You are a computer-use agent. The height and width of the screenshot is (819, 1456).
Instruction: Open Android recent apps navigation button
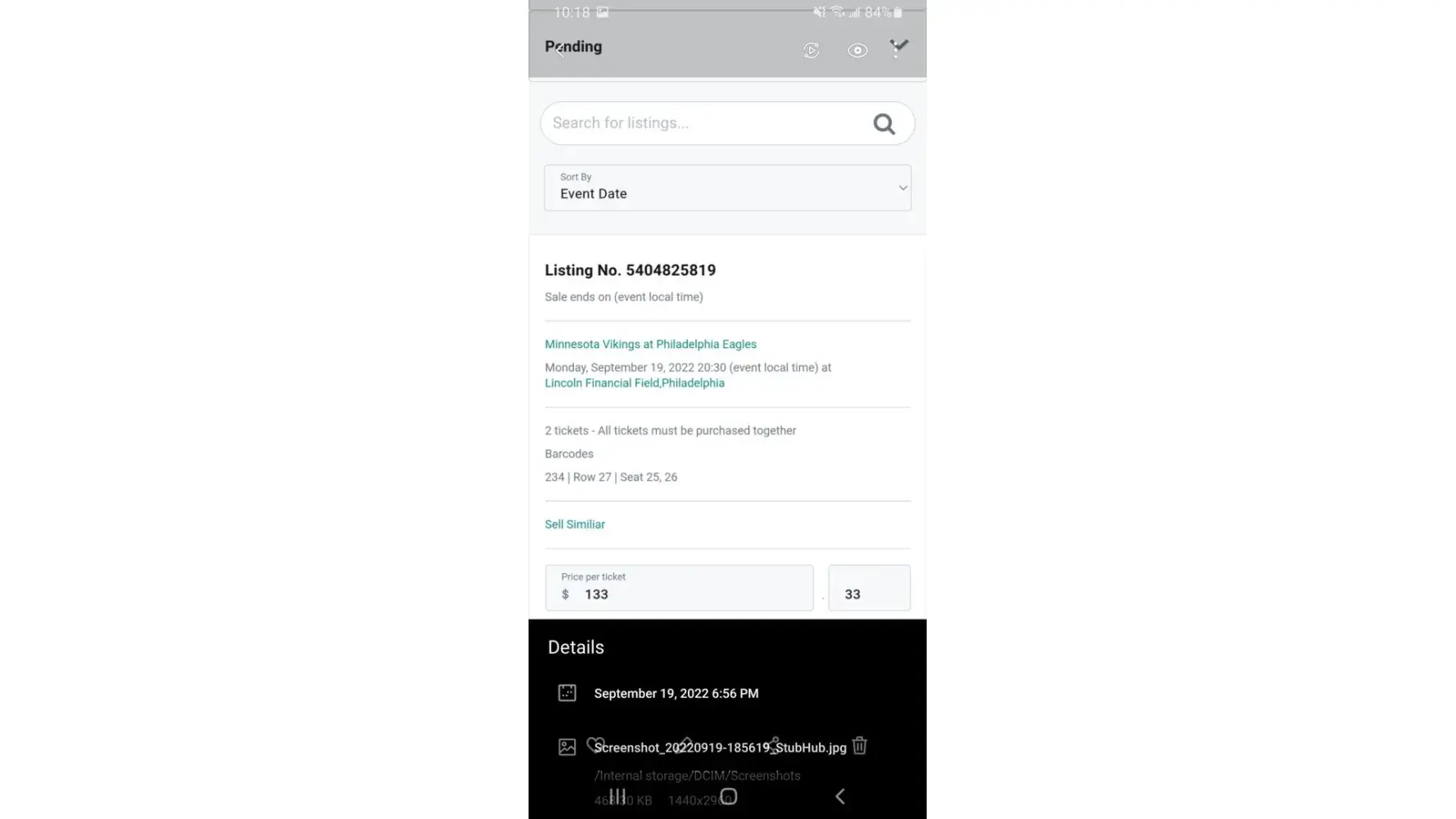coord(617,796)
